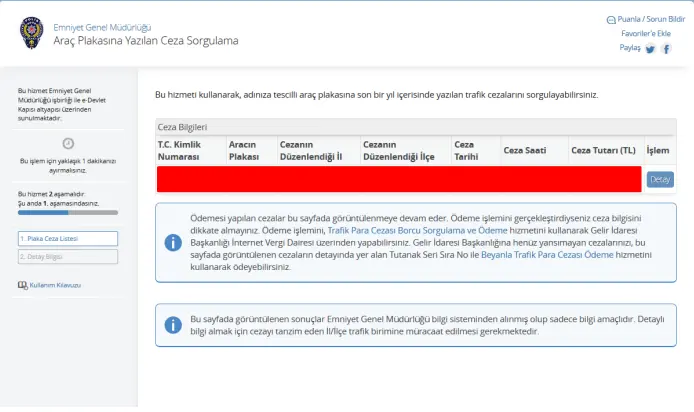Viewport: 694px width, 412px height.
Task: Select the 1. Plaka Ceza Listesi step
Action: coord(68,238)
